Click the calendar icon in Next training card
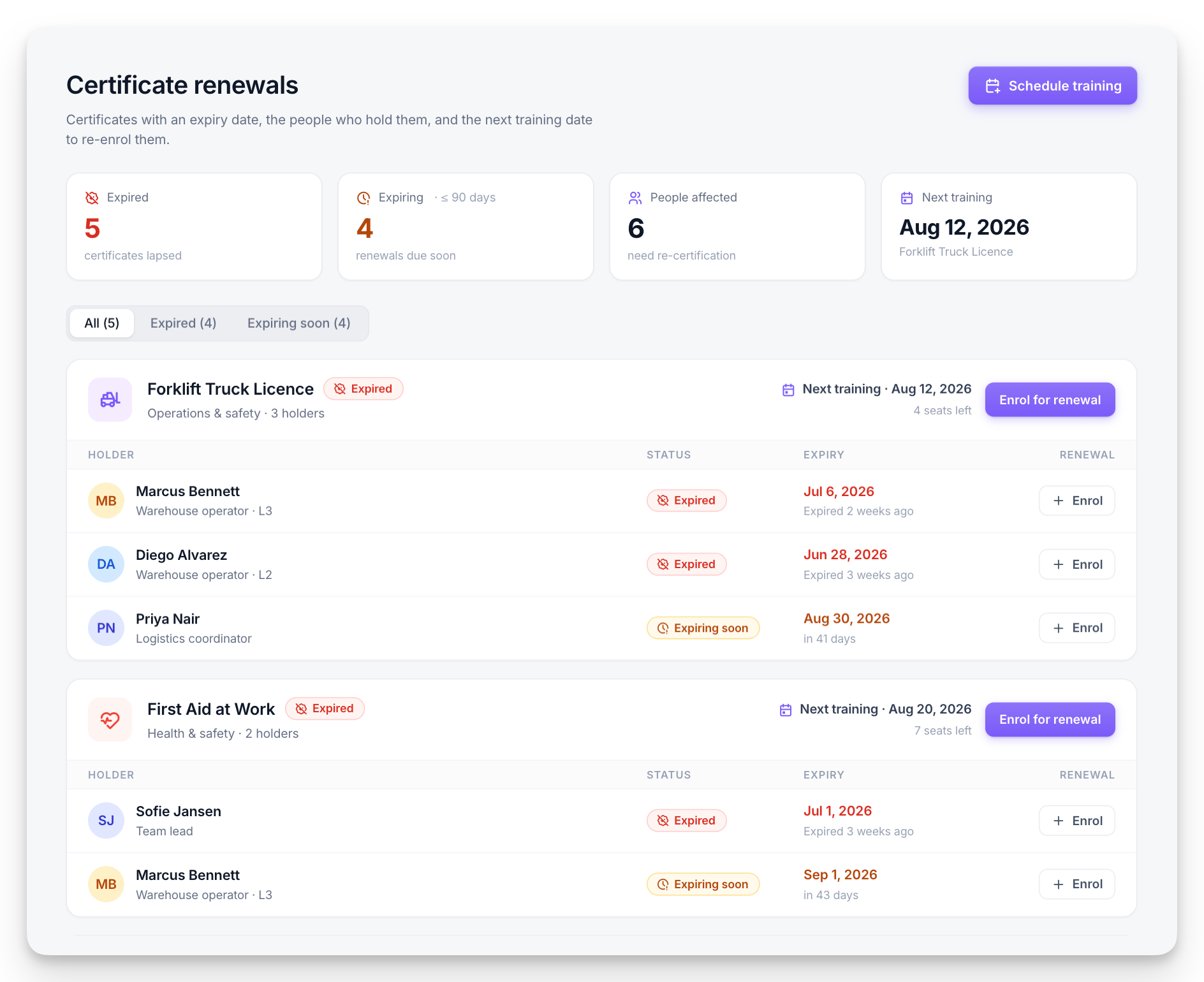The width and height of the screenshot is (1204, 982). click(x=907, y=198)
